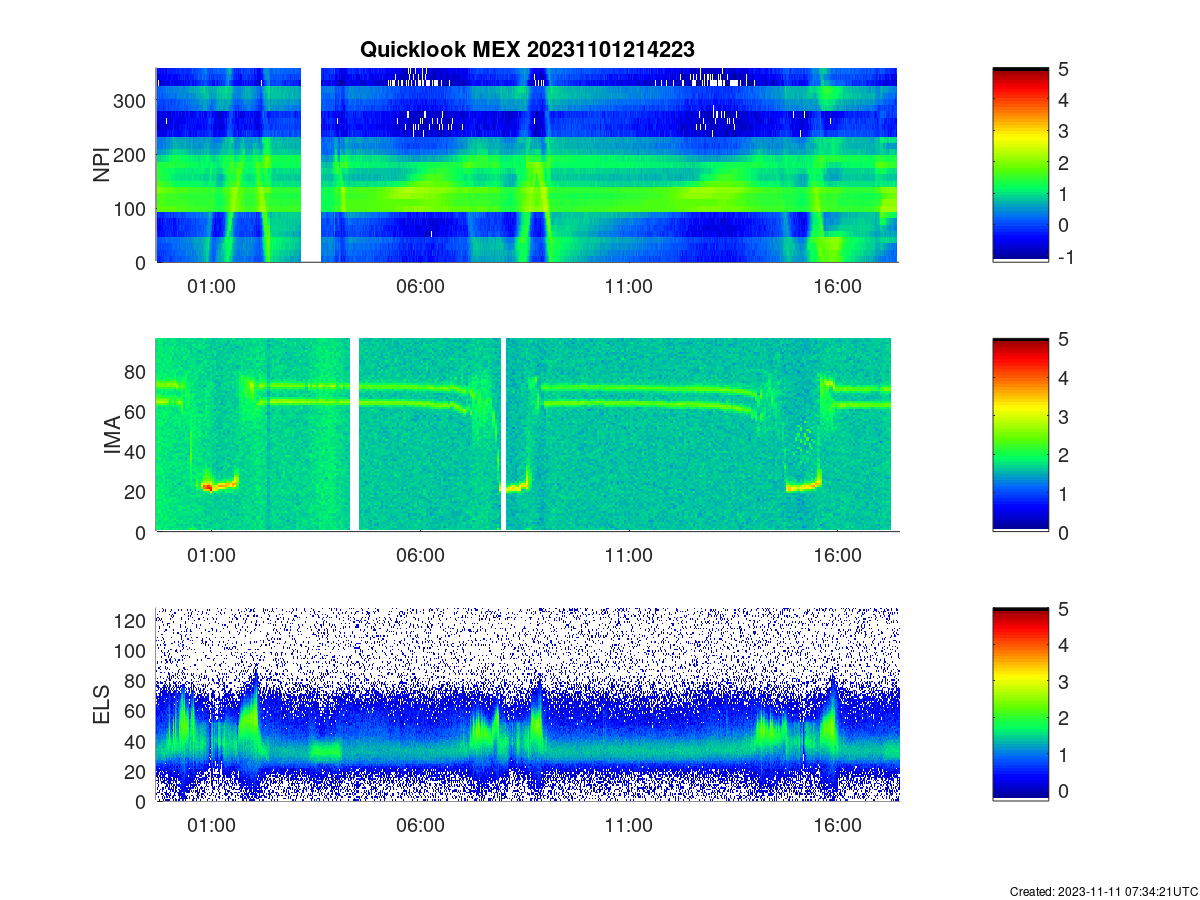Click the '16:00' tick under ELS plot

(837, 826)
